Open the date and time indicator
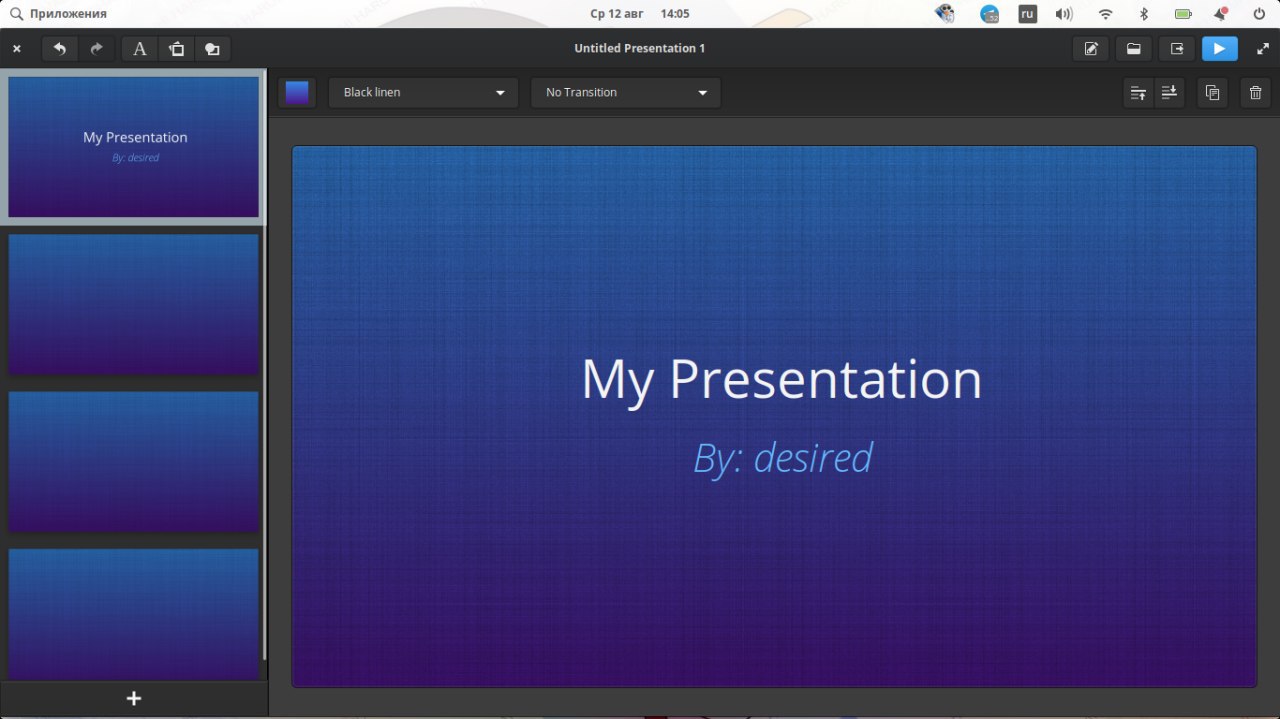This screenshot has width=1280, height=719. tap(640, 14)
